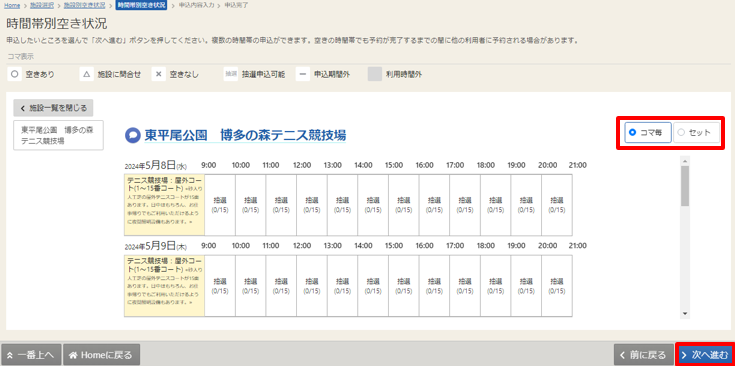Select May 9 lottery slot at 11:00
737x366 pixels.
pos(281,286)
